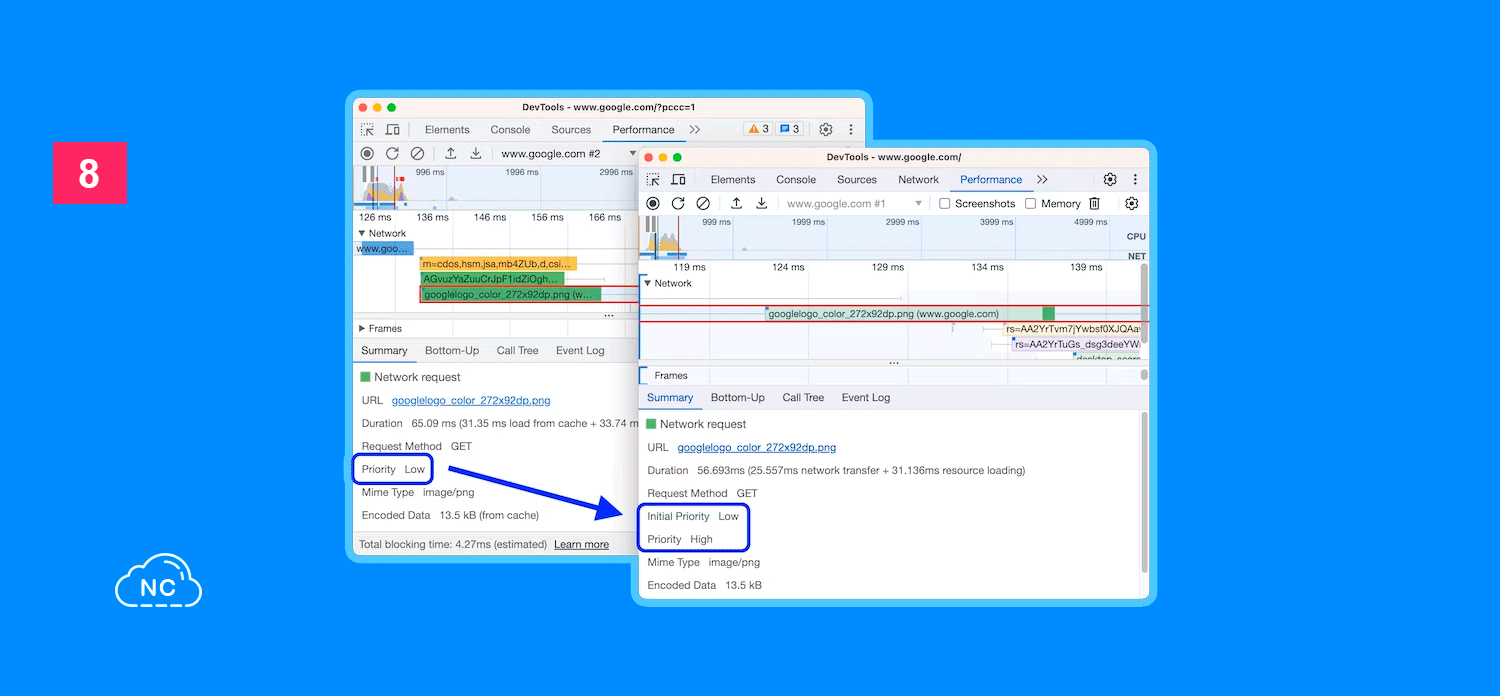Select the AGvuzYaZuuCrJpF1 request bar
The width and height of the screenshot is (1500, 696).
pyautogui.click(x=492, y=279)
